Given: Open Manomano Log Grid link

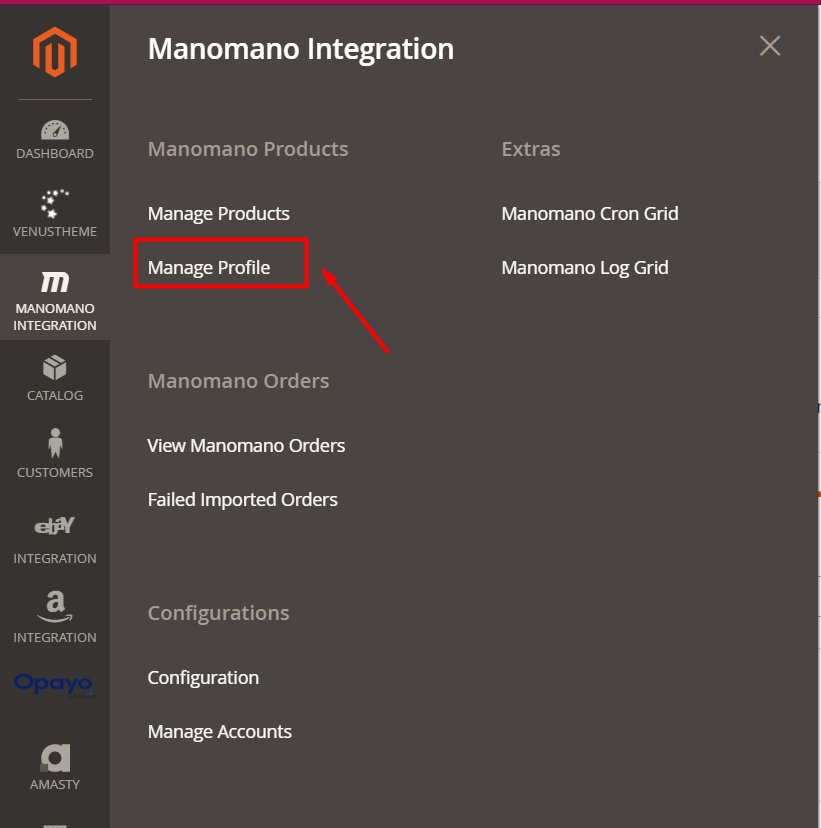Looking at the screenshot, I should [585, 268].
